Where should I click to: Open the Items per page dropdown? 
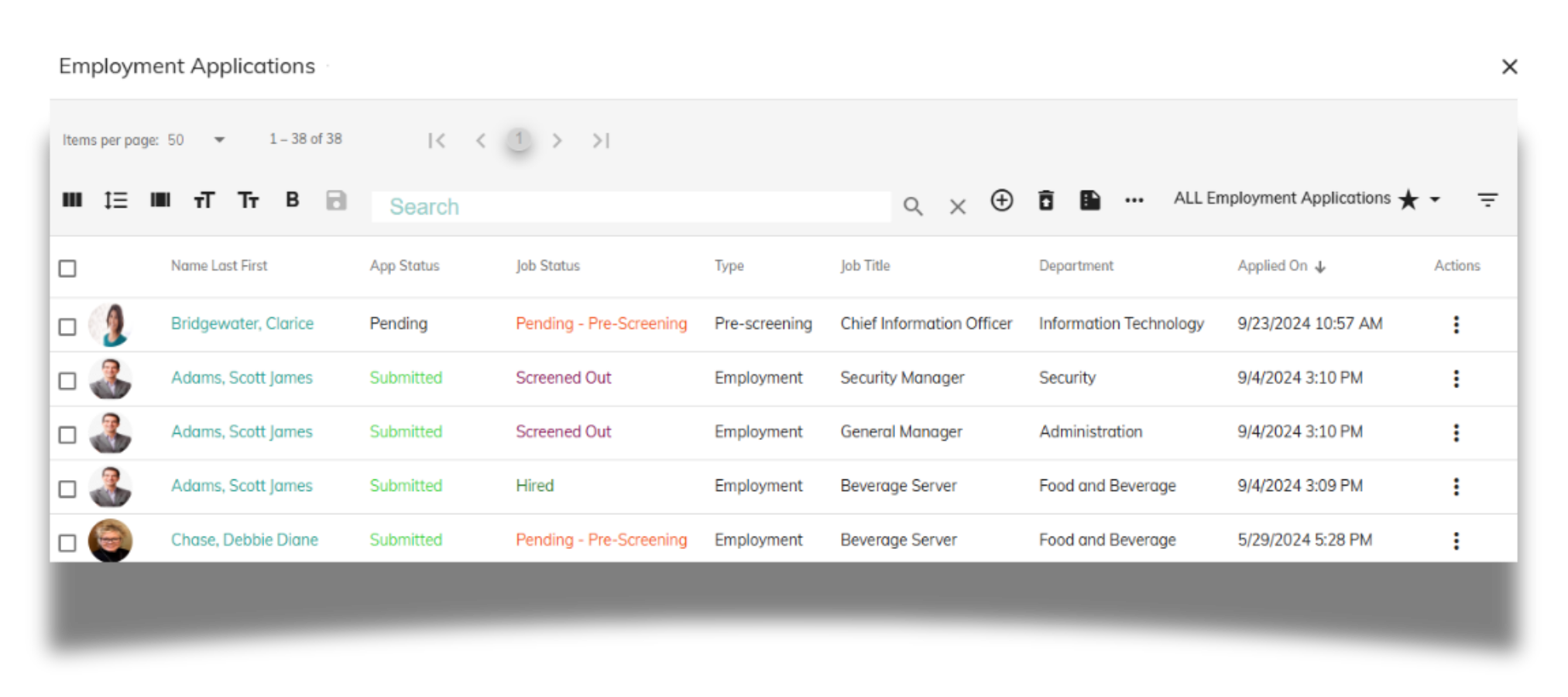(x=218, y=140)
